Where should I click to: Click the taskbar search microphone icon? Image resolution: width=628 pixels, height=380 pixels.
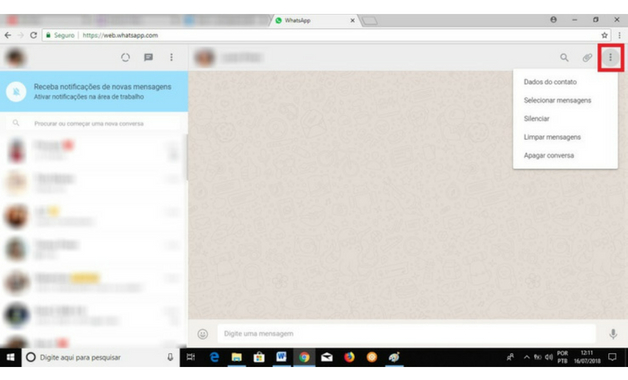(x=170, y=357)
